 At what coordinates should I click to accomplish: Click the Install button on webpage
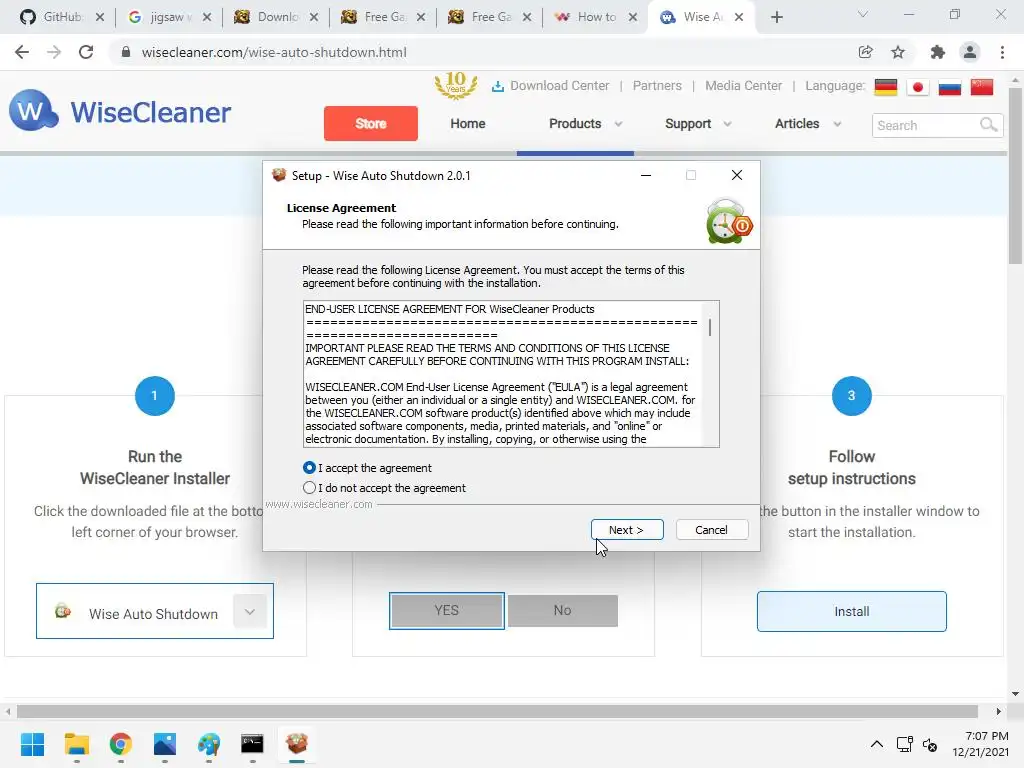(x=852, y=611)
